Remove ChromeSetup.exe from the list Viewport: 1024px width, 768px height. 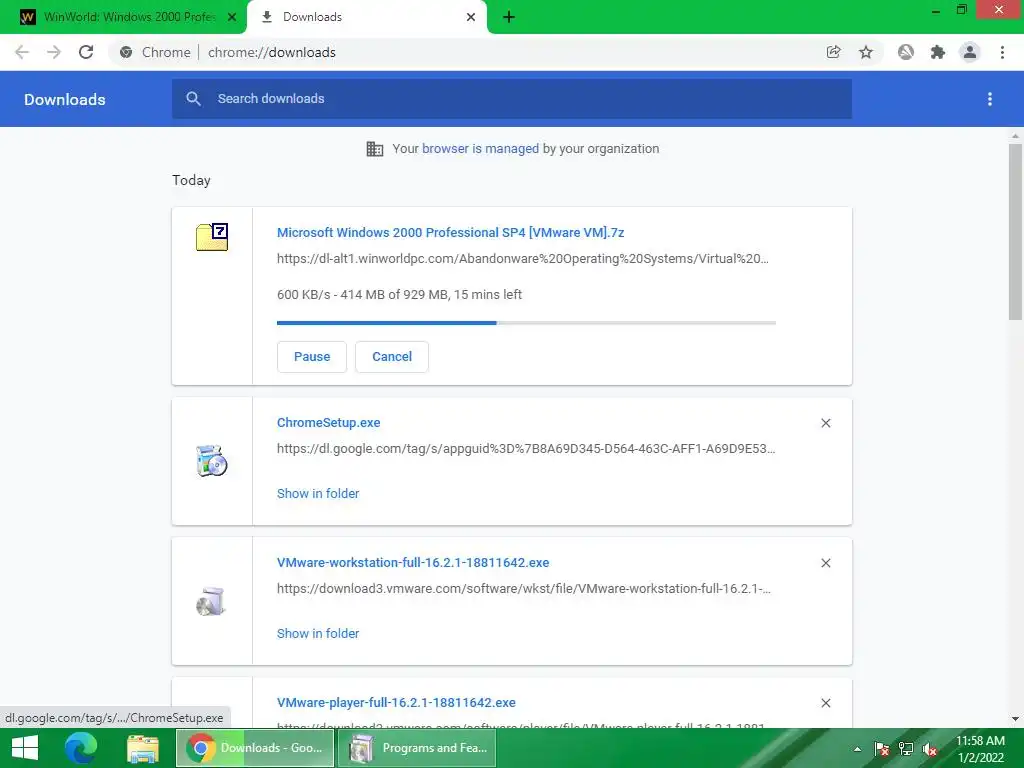coord(826,423)
